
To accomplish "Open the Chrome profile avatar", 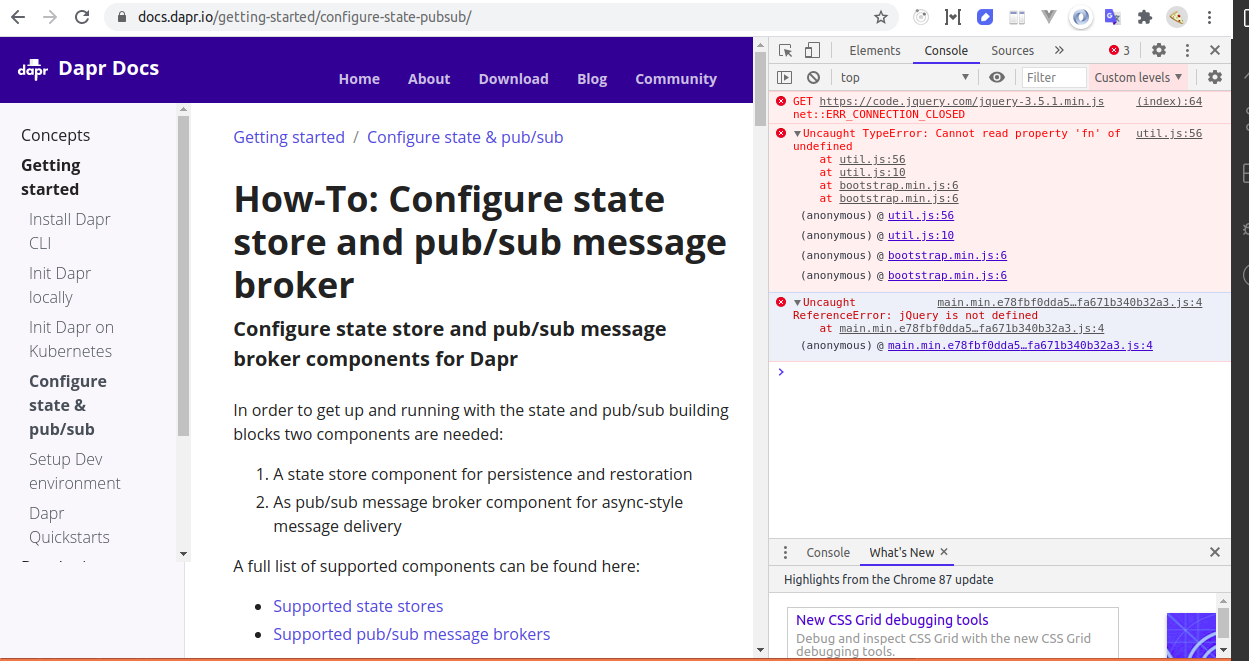I will pos(1178,17).
